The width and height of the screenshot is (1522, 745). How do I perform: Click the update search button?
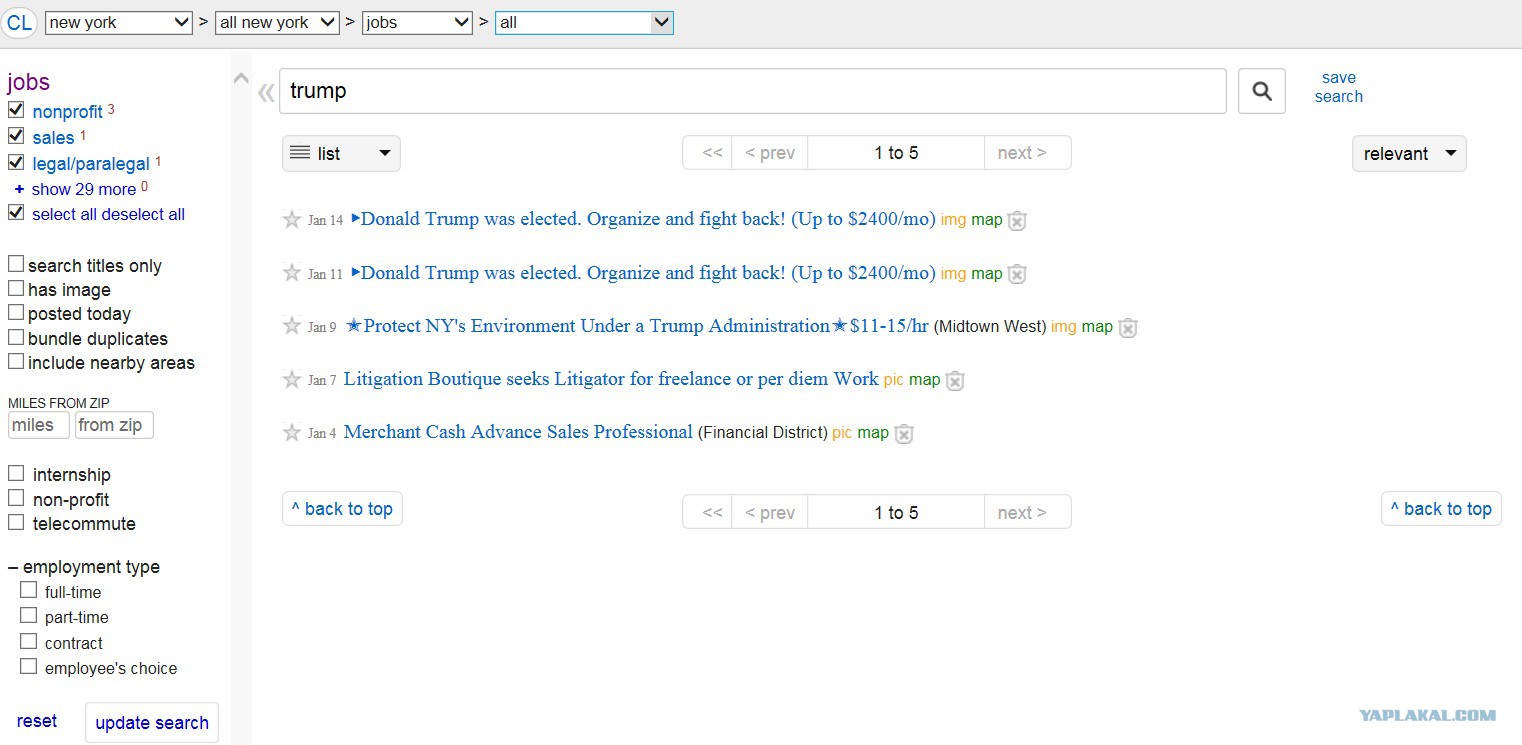click(x=152, y=723)
